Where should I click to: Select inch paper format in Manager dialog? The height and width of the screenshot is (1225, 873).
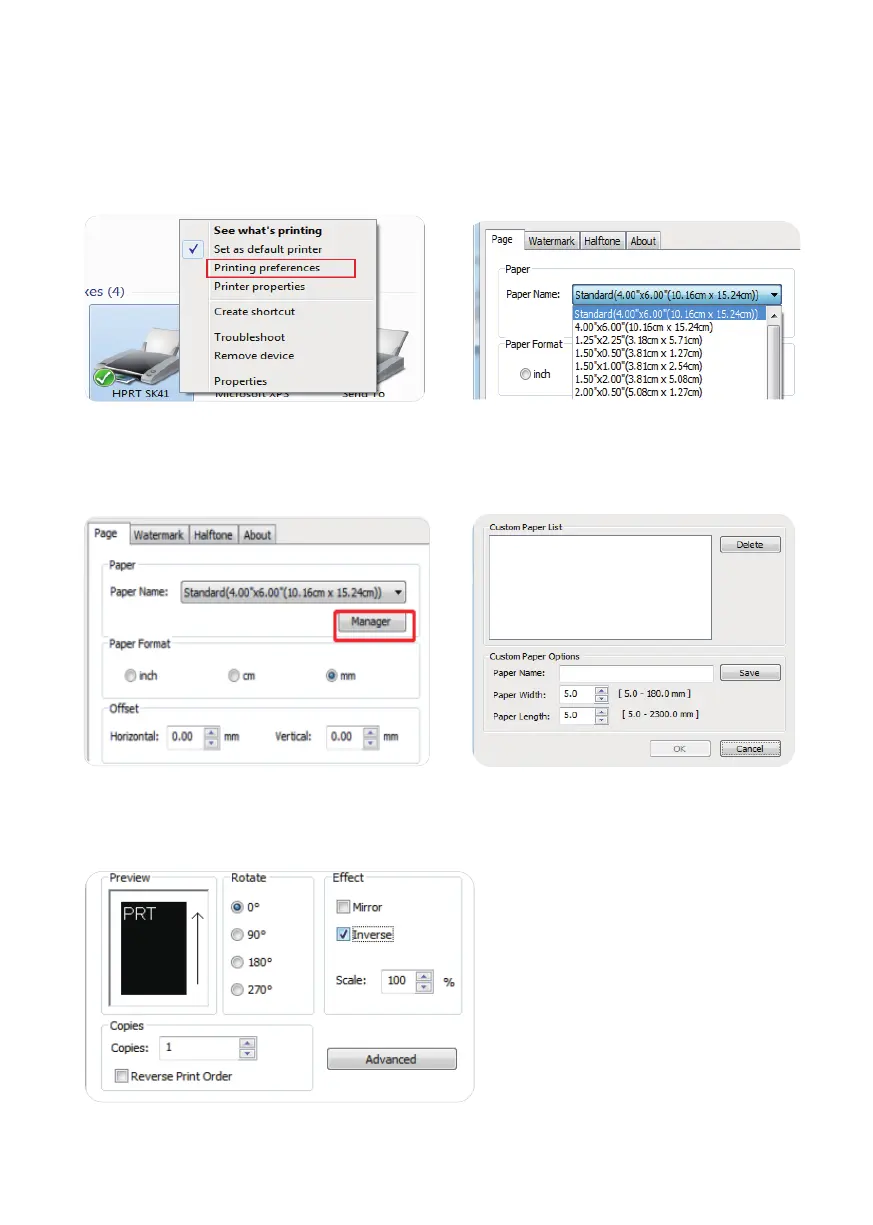[x=129, y=675]
